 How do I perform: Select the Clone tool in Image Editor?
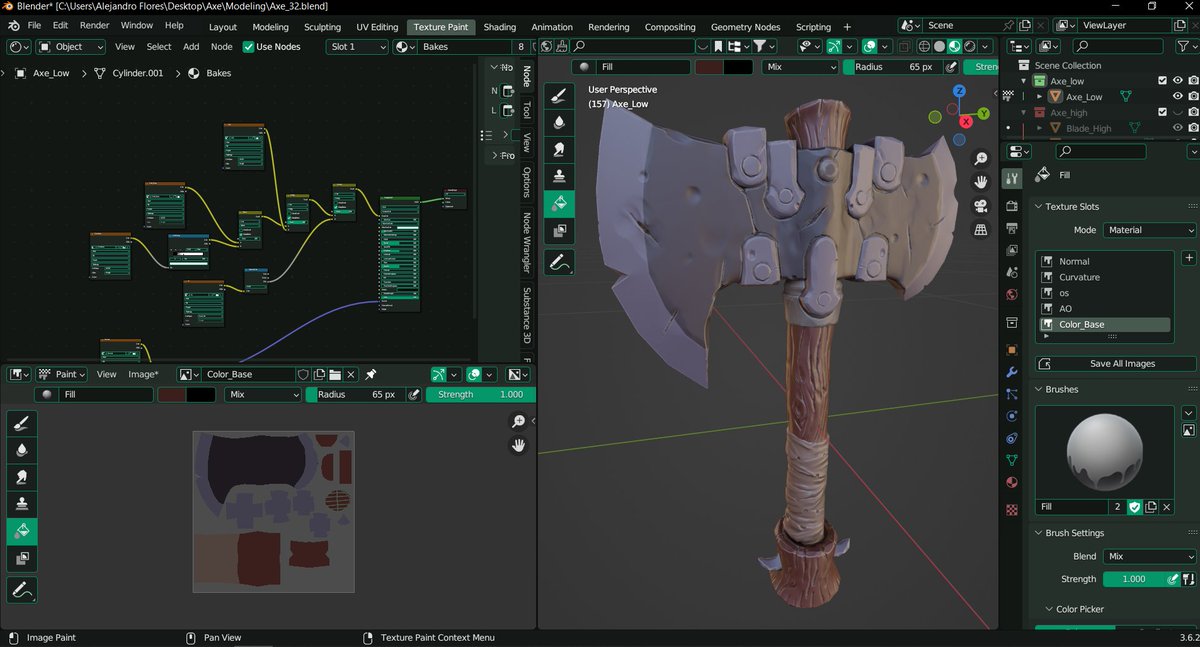[22, 505]
